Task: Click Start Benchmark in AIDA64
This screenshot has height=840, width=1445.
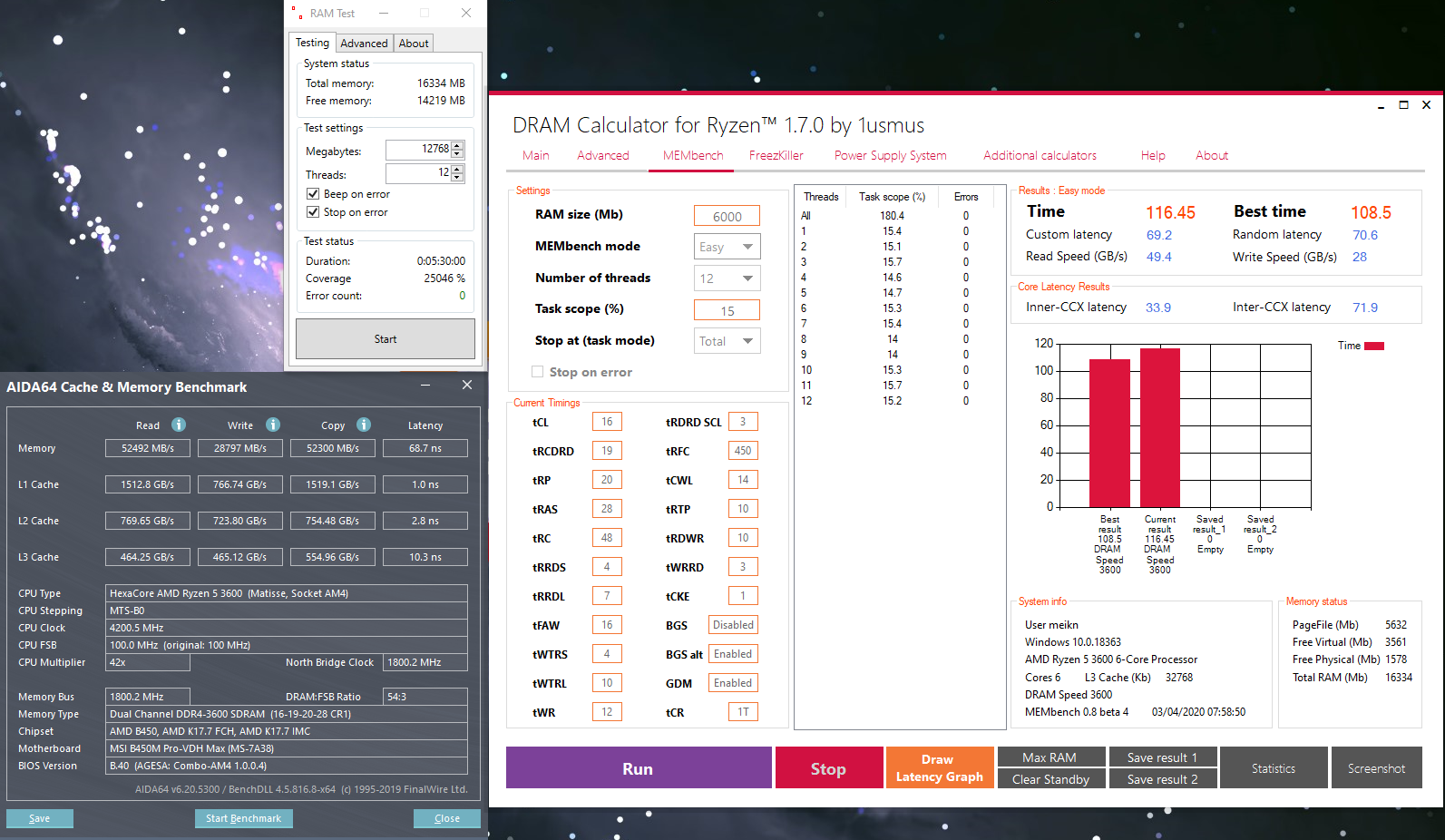Action: point(244,818)
